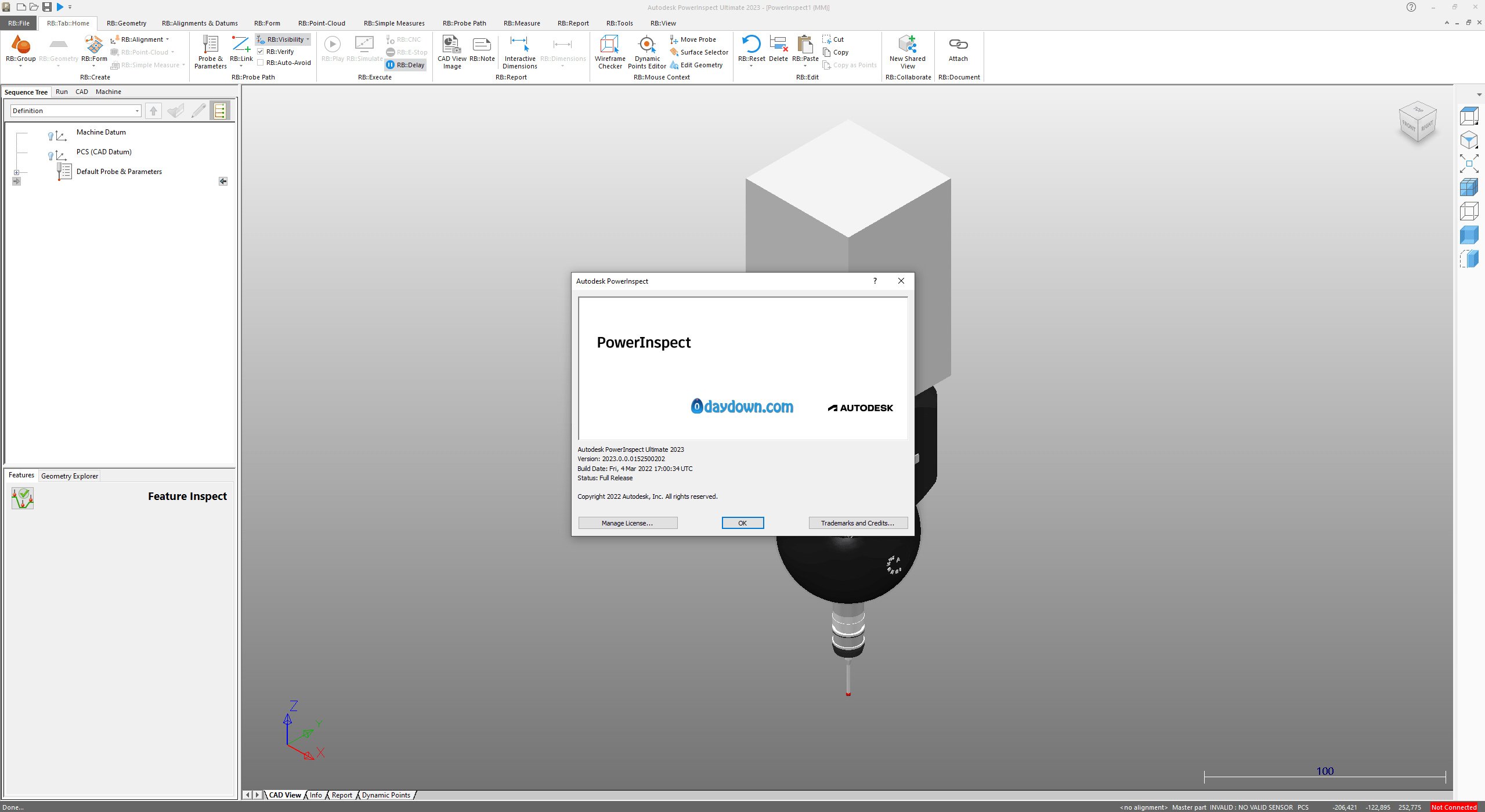Click the solid blue cube shading icon
This screenshot has width=1485, height=812.
(1469, 234)
